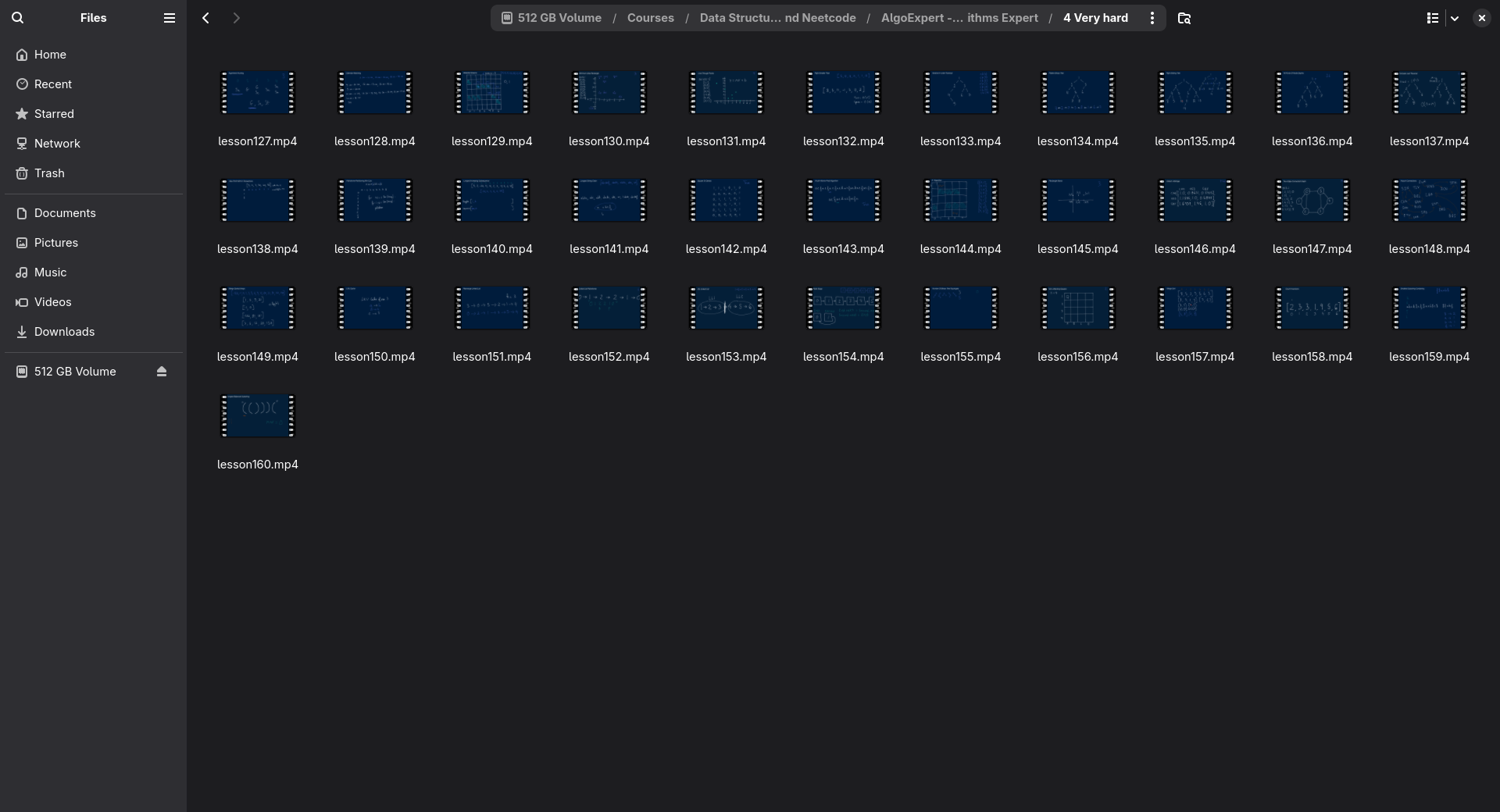
Task: Click the search magnifier icon
Action: [x=18, y=18]
